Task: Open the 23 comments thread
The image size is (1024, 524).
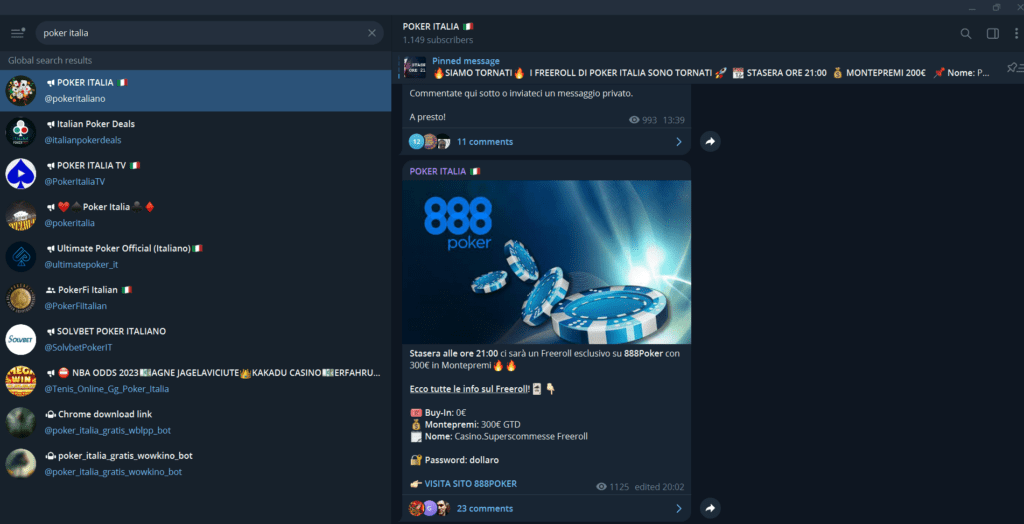Action: pos(547,508)
